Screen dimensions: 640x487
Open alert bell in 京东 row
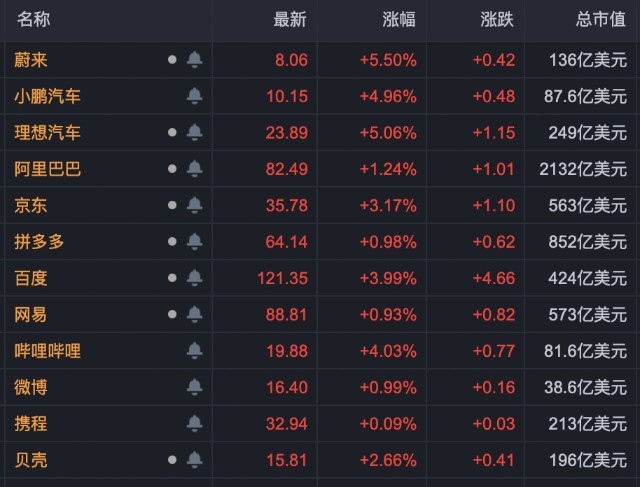195,205
